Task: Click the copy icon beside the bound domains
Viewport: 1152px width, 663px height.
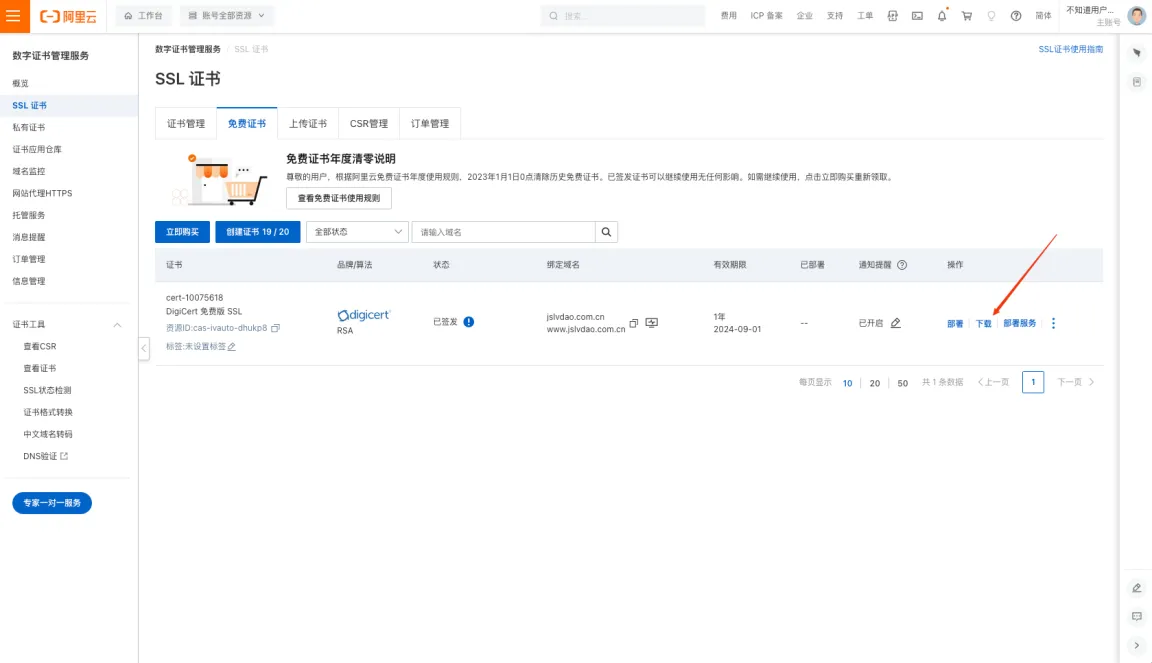Action: [634, 323]
